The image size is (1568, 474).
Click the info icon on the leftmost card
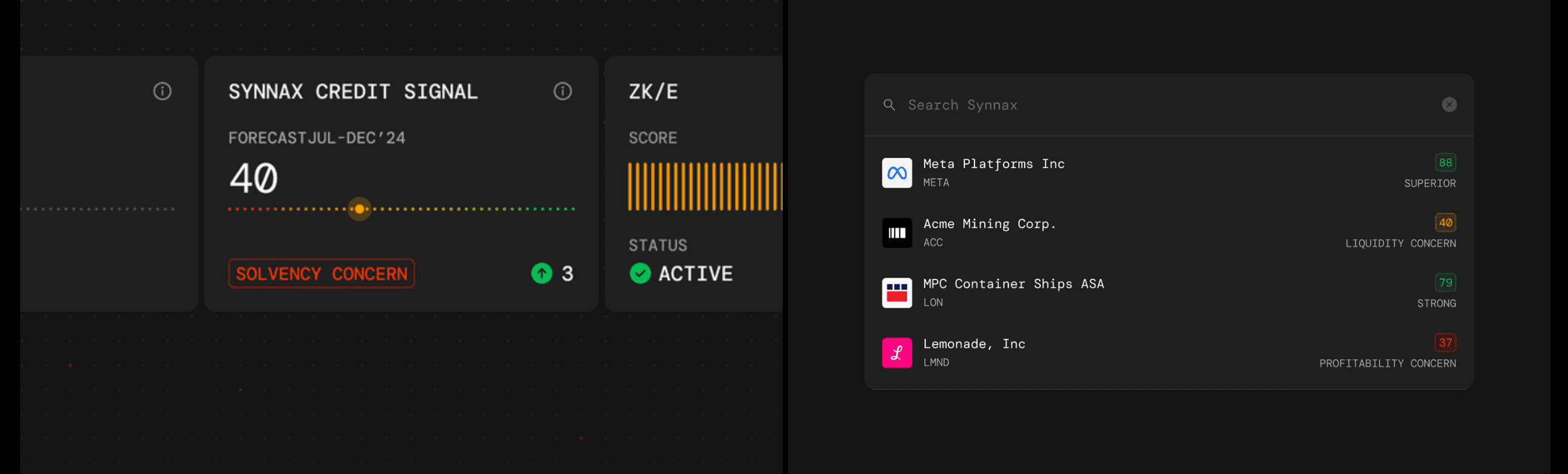pyautogui.click(x=162, y=91)
